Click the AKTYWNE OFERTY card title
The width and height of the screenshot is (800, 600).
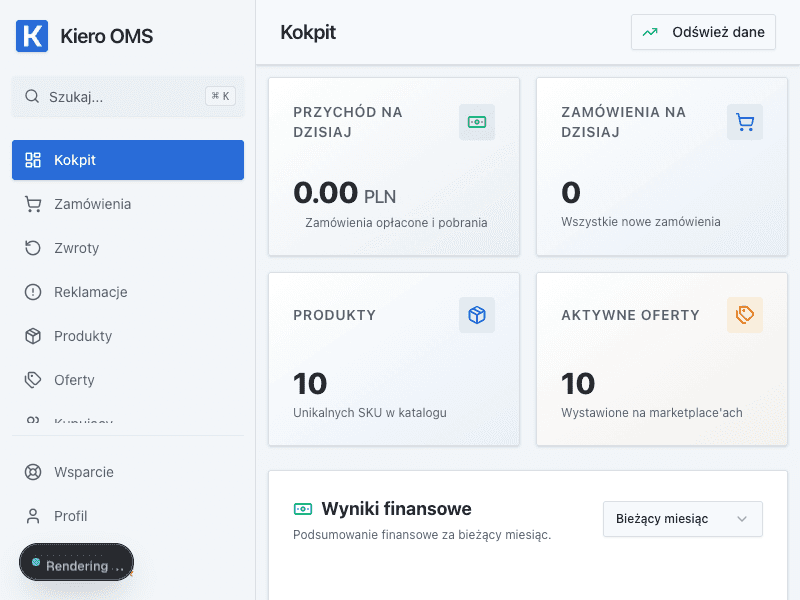click(631, 315)
